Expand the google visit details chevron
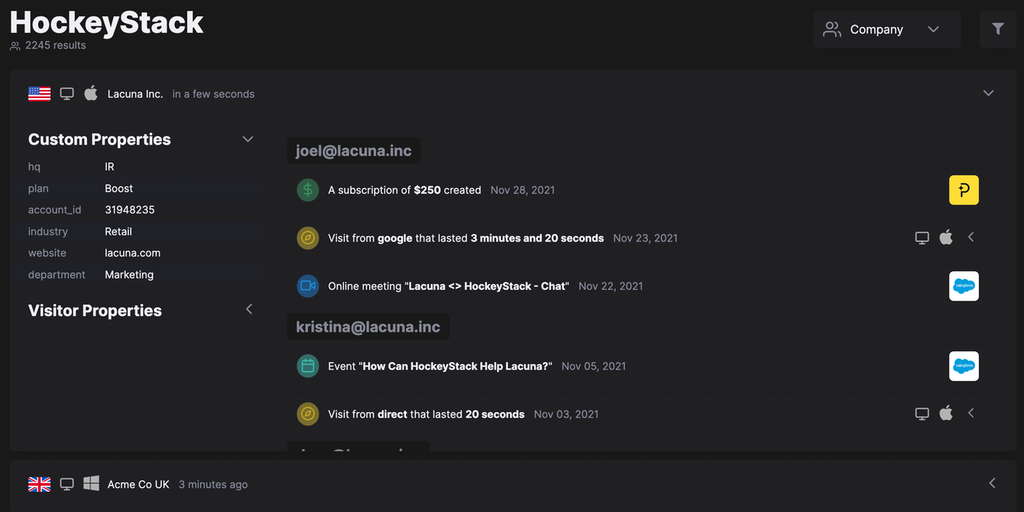This screenshot has width=1024, height=512. point(971,238)
